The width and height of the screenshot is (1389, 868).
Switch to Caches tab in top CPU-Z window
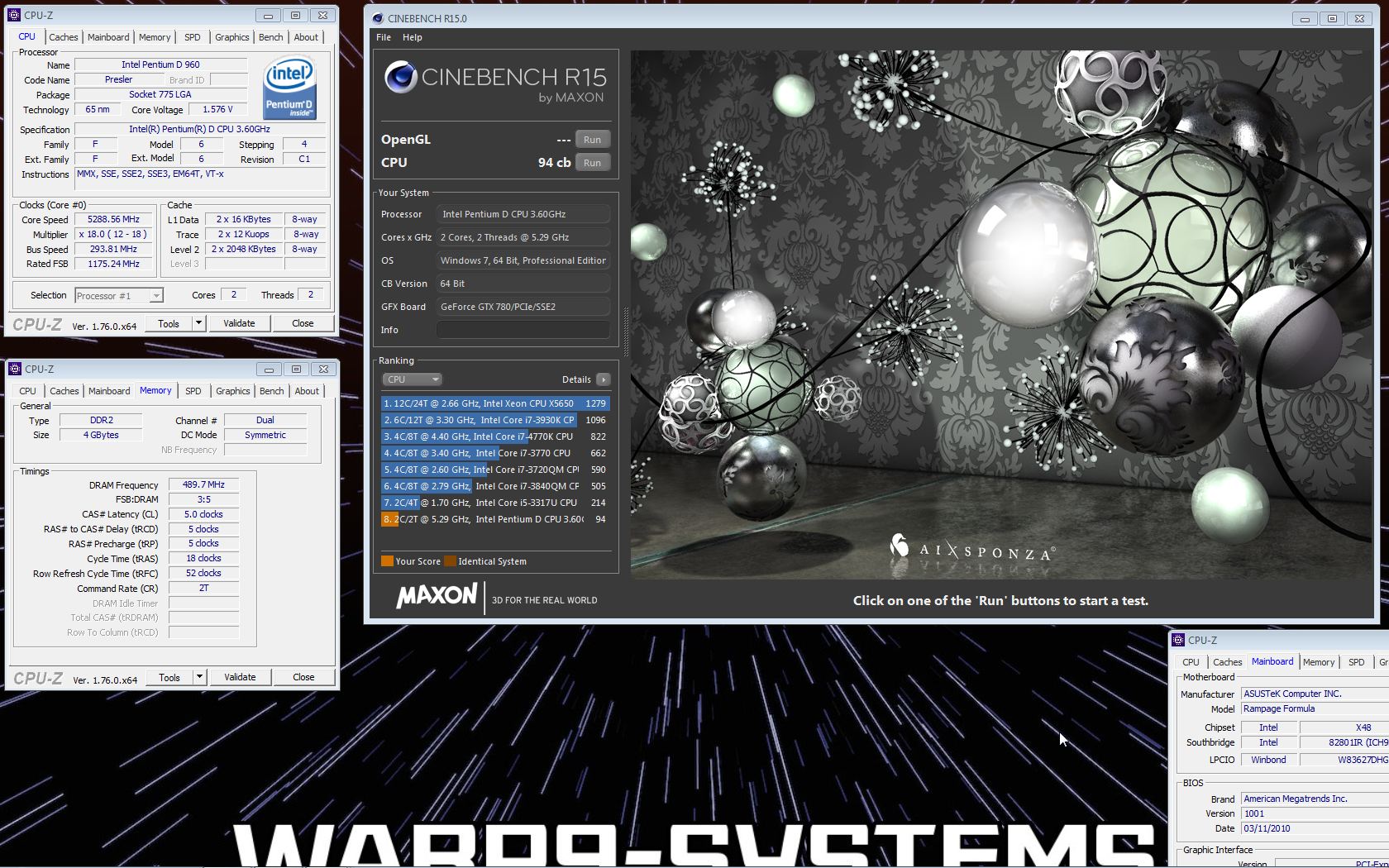tap(64, 37)
